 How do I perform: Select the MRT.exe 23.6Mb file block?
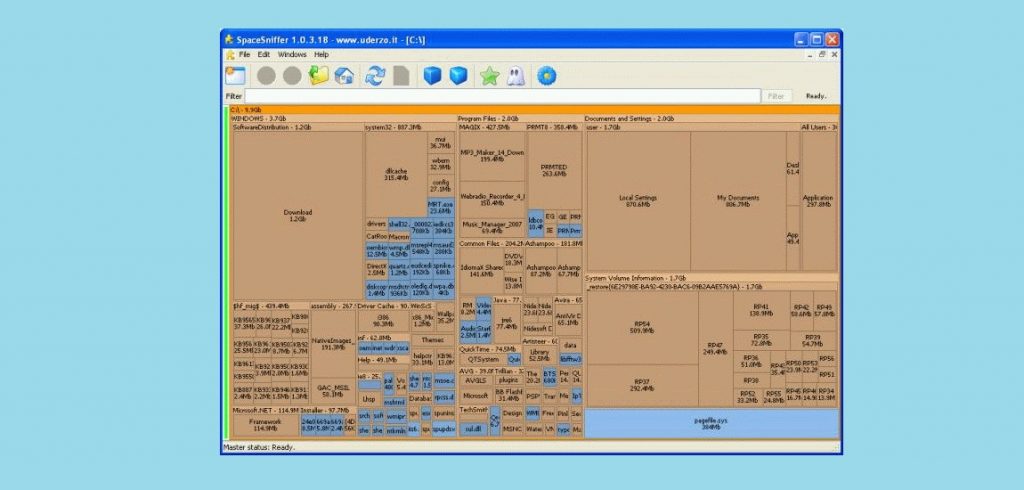click(441, 208)
